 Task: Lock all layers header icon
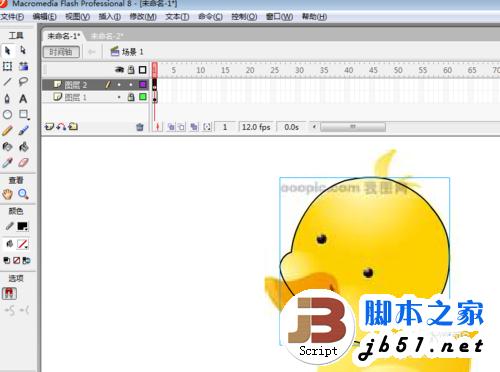[131, 70]
